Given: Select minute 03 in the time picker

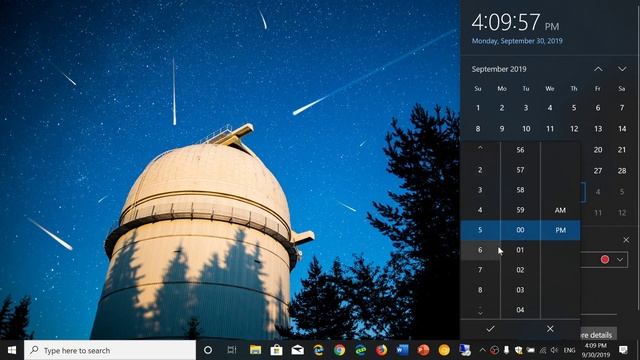Looking at the screenshot, I should (x=520, y=290).
